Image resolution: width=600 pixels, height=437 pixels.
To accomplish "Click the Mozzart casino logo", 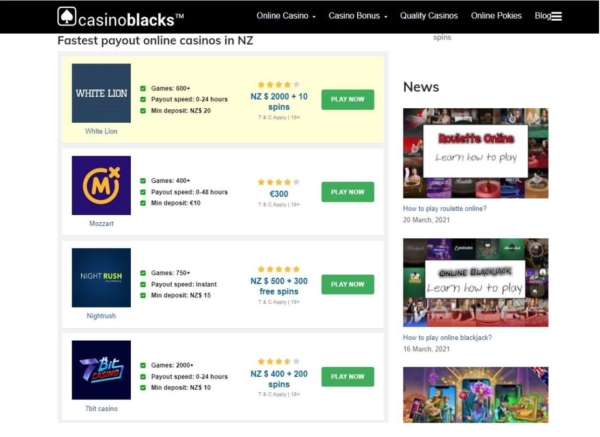I will coord(101,185).
